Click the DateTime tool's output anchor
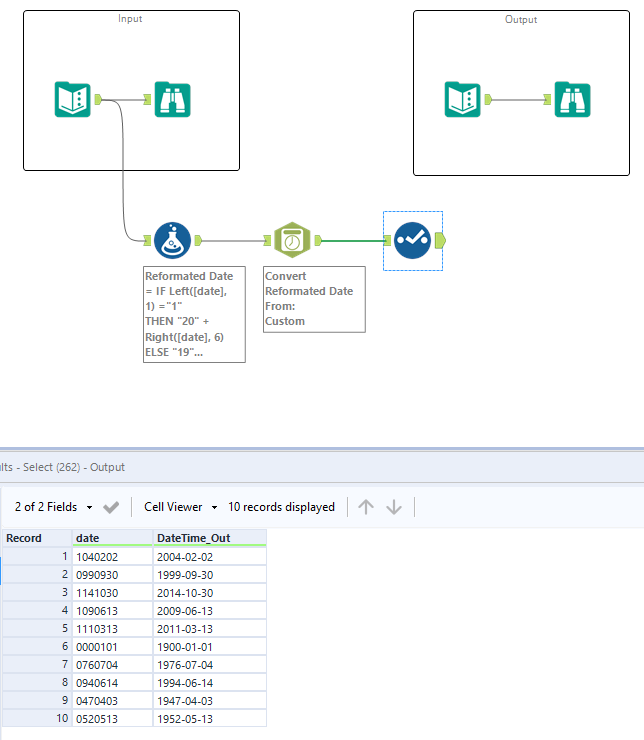Image resolution: width=644 pixels, height=740 pixels. pos(318,241)
